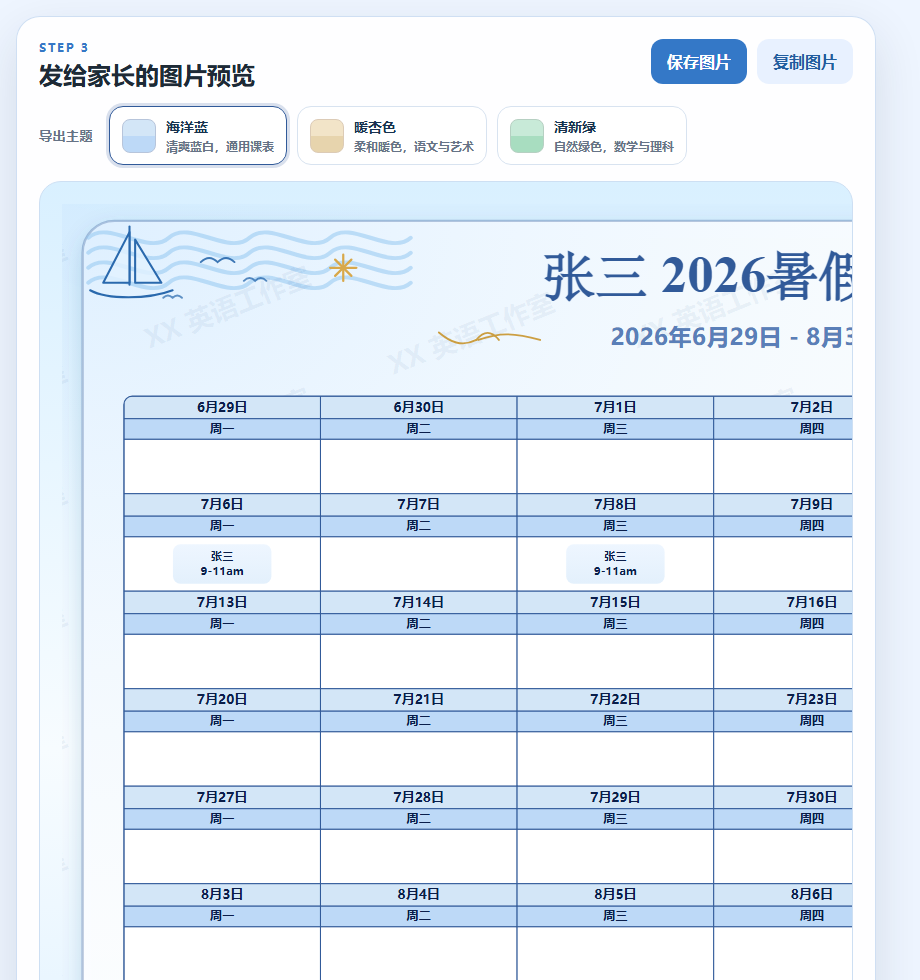Click the 7月23日 header cell
Image resolution: width=920 pixels, height=980 pixels.
783,699
